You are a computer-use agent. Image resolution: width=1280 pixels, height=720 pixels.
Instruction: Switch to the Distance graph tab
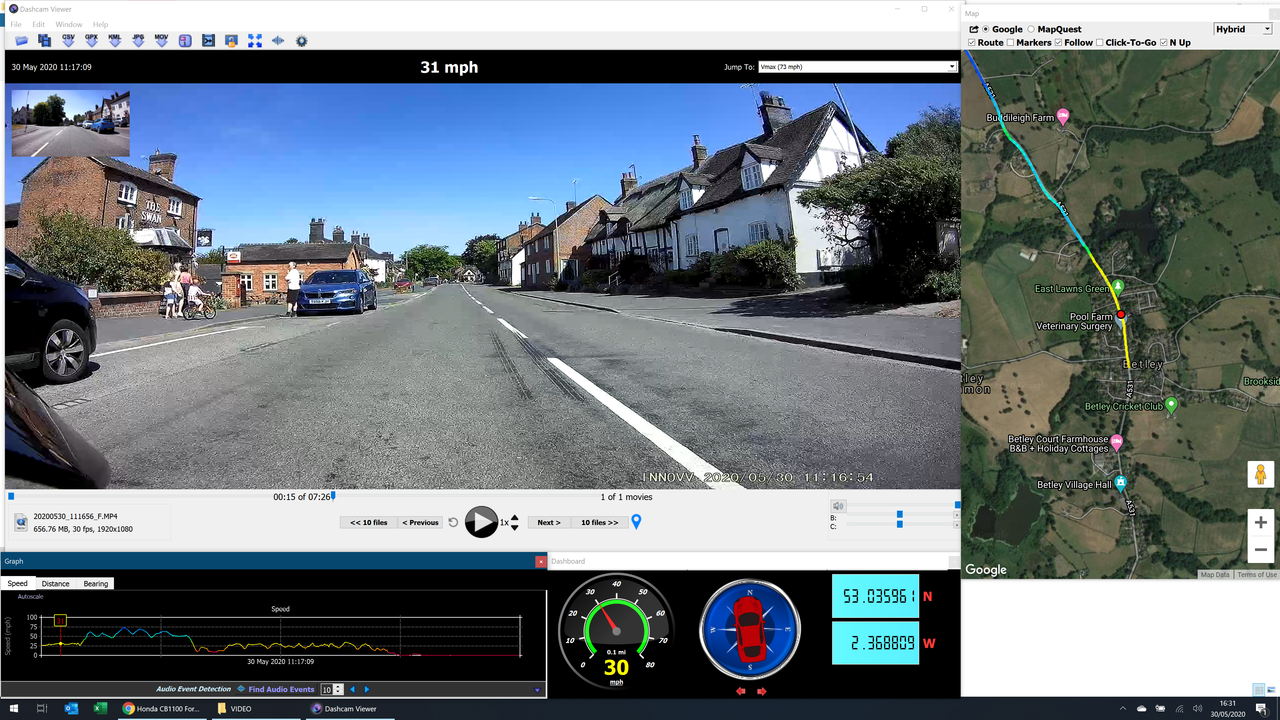pos(56,583)
